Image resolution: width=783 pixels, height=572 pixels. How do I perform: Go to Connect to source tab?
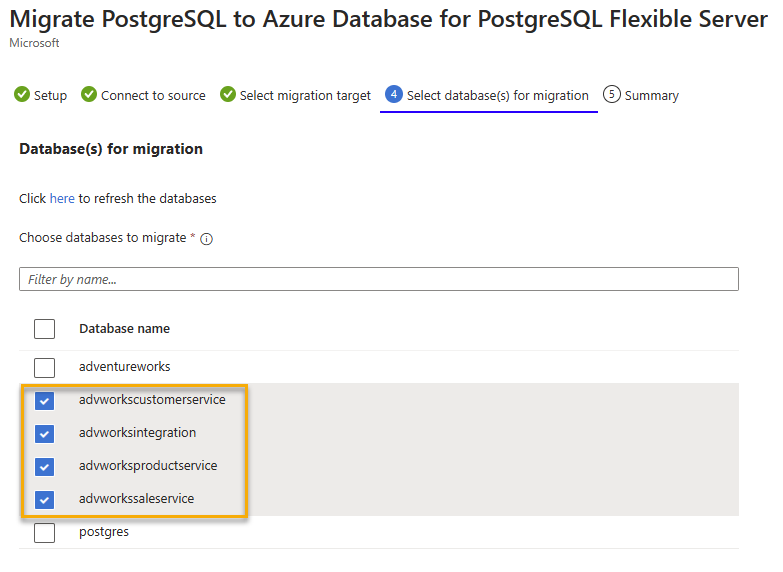coord(143,95)
